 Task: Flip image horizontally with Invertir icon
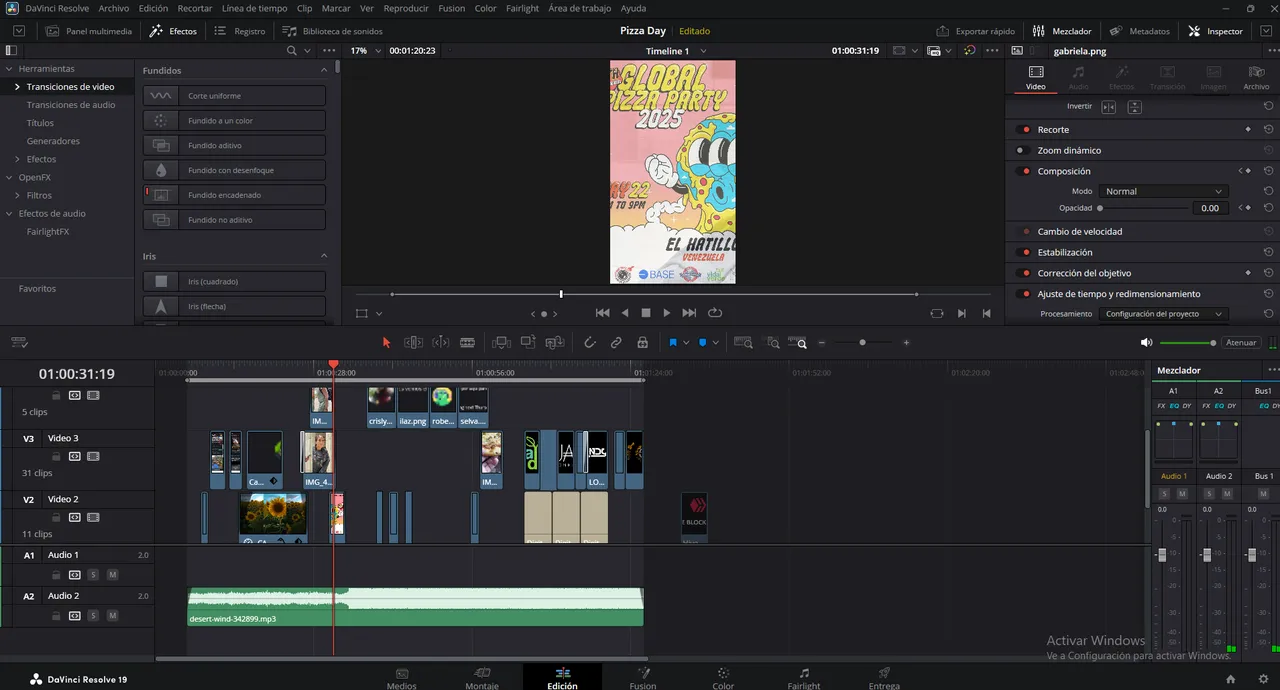pos(1108,106)
